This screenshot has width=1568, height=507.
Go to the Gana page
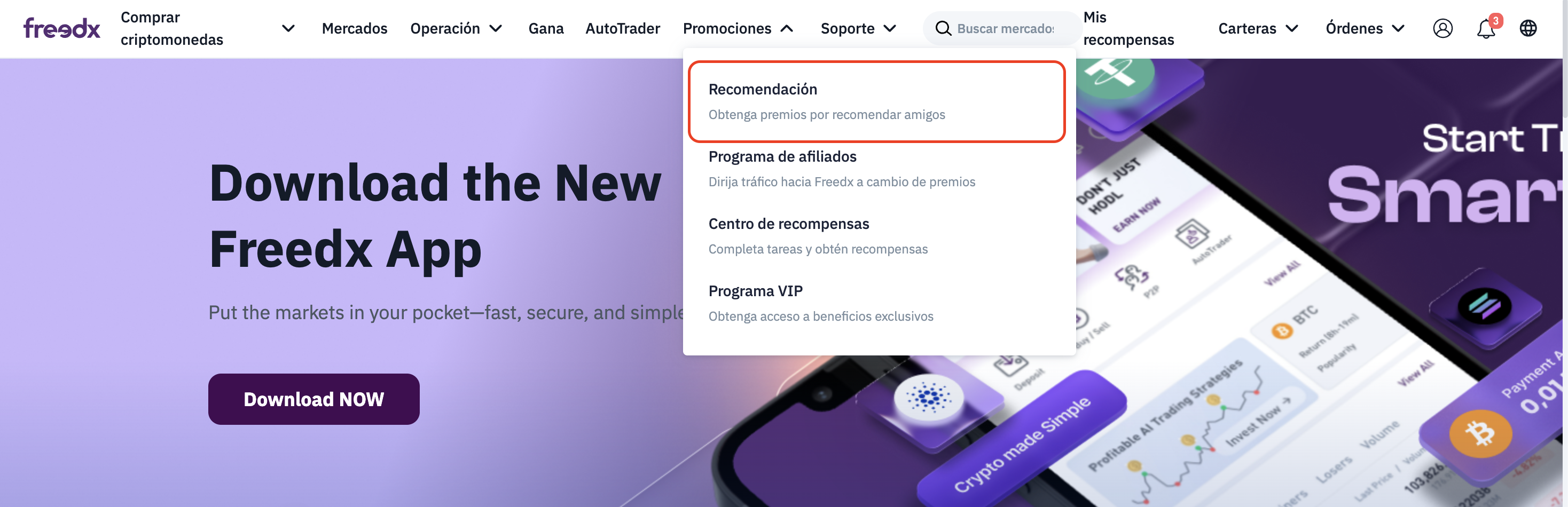545,29
